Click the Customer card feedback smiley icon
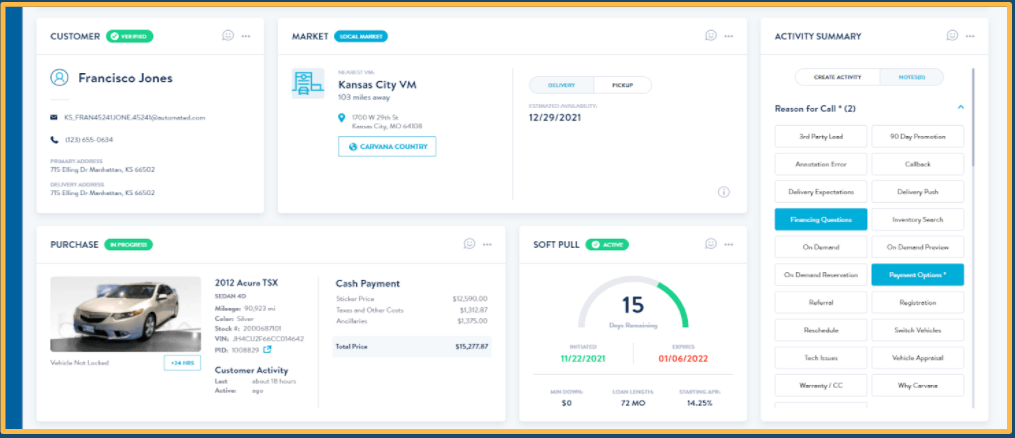Screen dimensions: 1015x438 [228, 36]
